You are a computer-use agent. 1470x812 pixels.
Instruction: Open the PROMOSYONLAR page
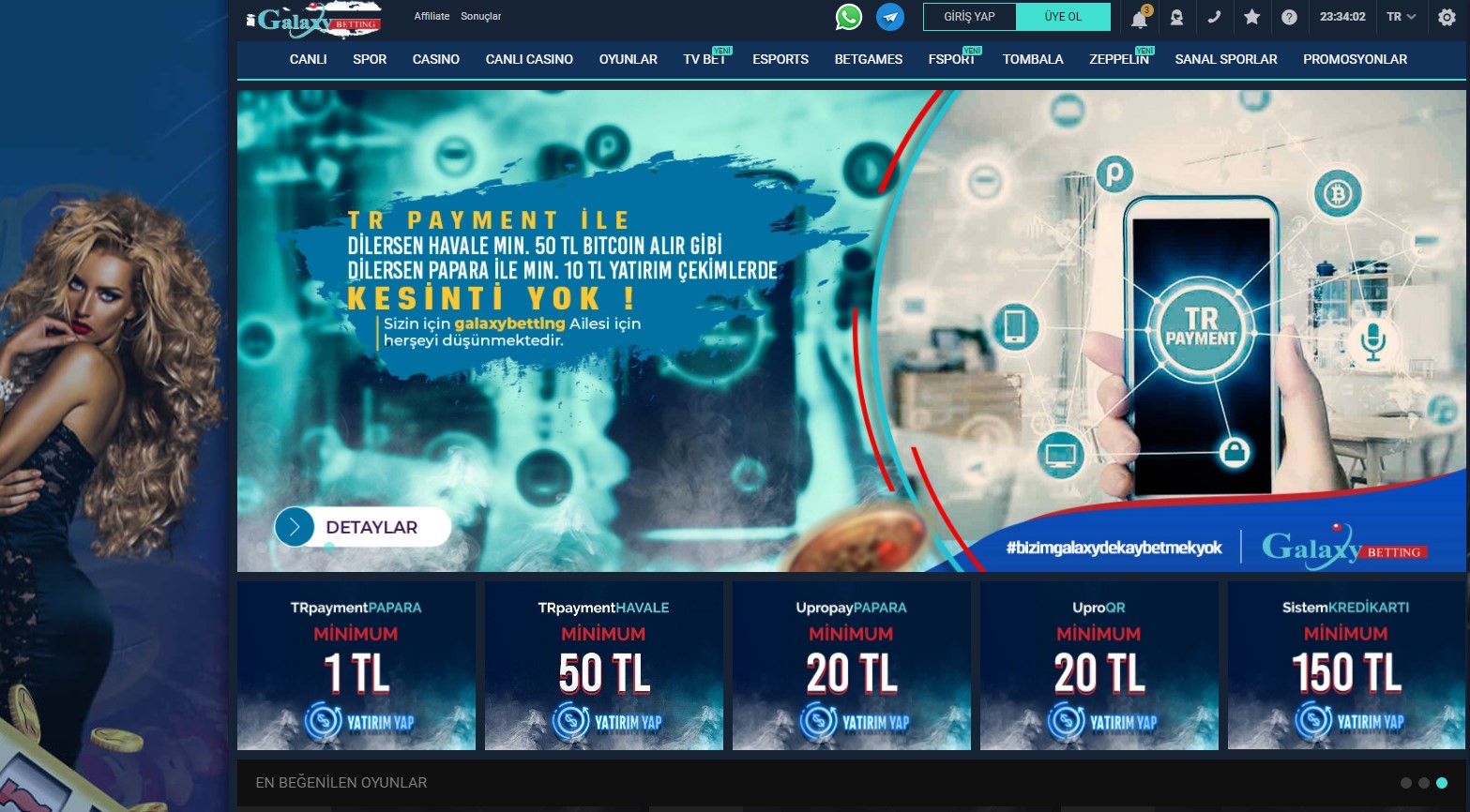pyautogui.click(x=1355, y=59)
